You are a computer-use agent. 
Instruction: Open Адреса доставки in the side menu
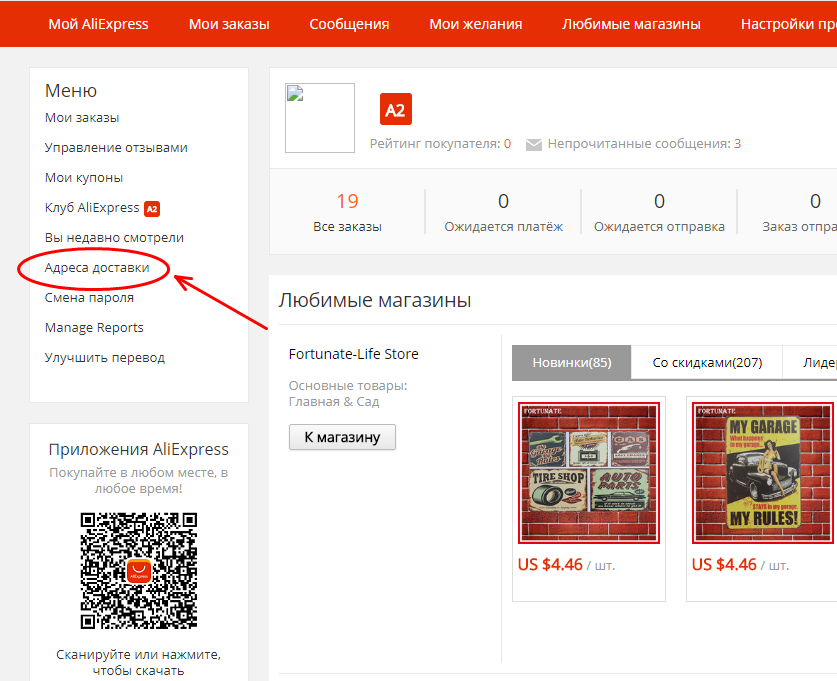point(97,267)
